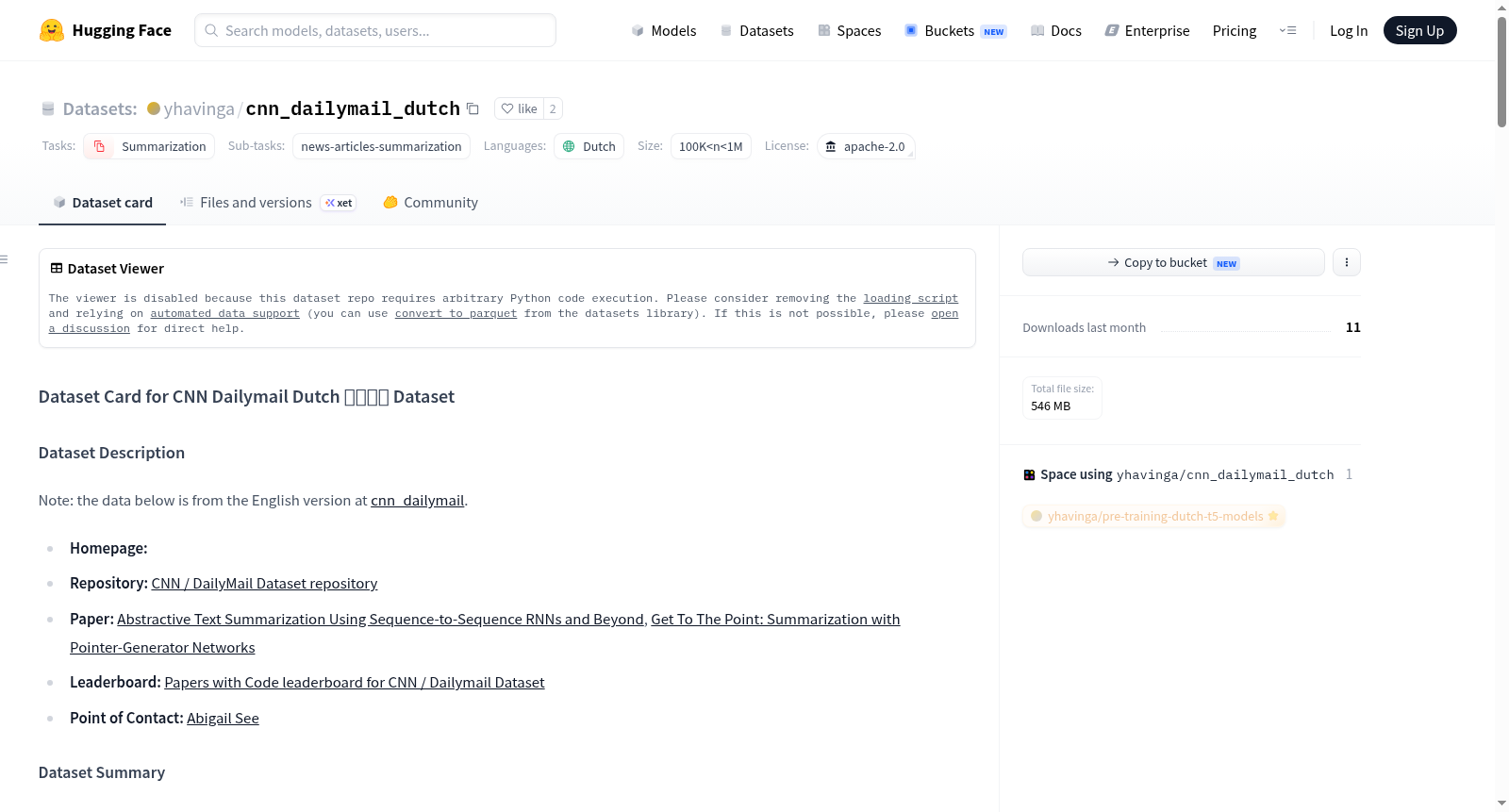1509x812 pixels.
Task: Open Models in top navigation
Action: [x=664, y=31]
